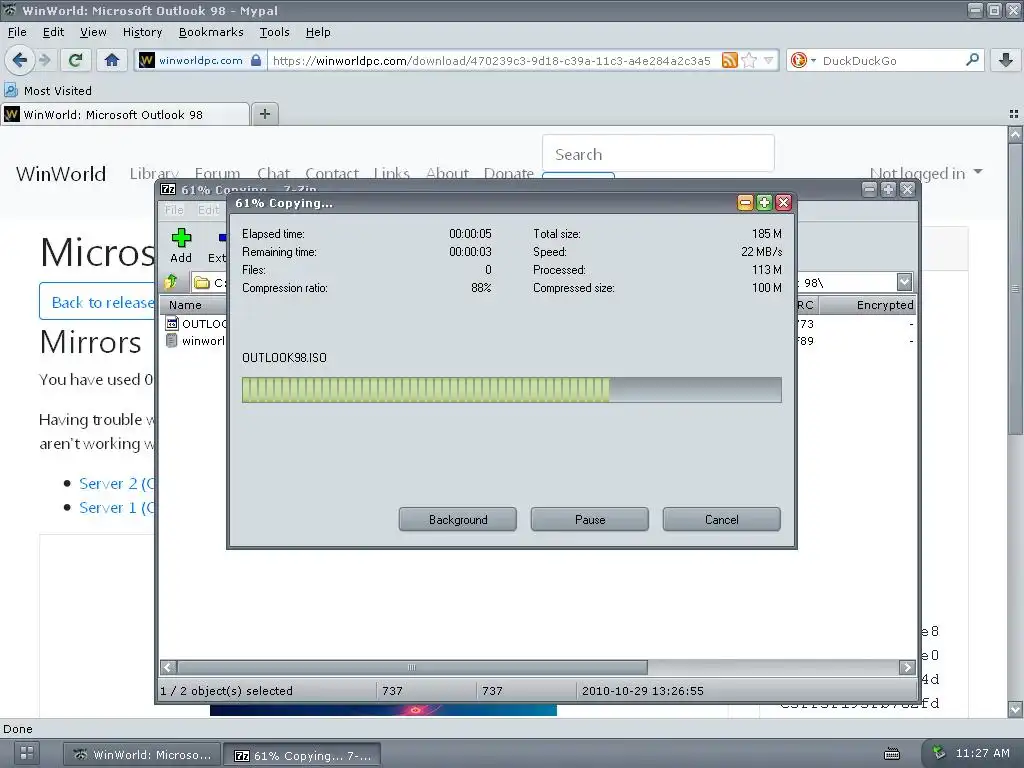Open the View menu in Mypal
Viewport: 1024px width, 768px height.
93,32
